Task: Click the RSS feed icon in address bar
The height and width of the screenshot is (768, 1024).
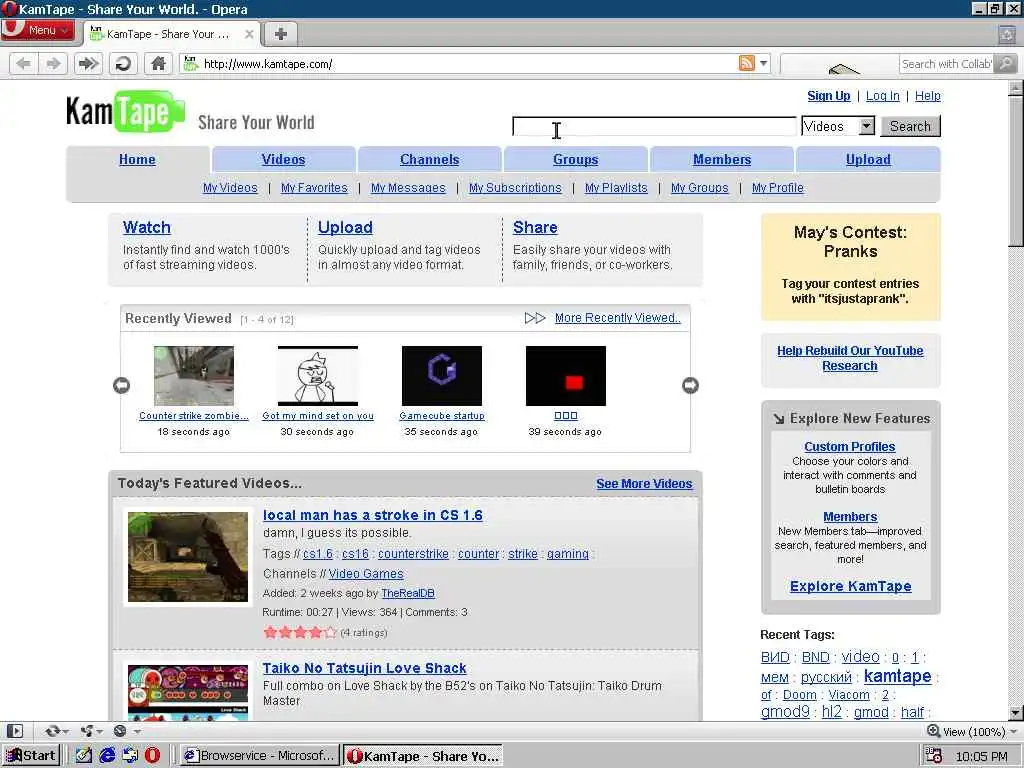Action: (746, 63)
